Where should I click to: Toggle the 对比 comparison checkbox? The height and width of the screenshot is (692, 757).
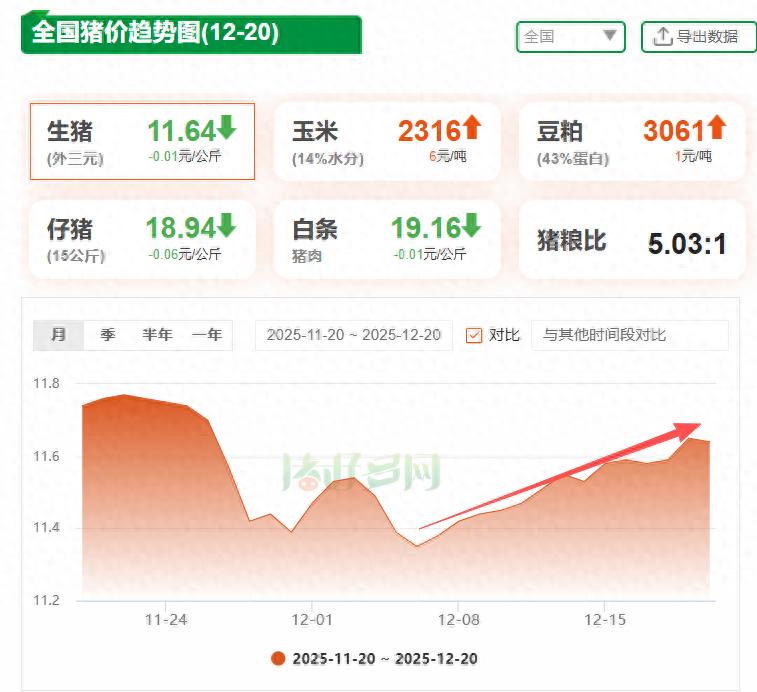[474, 335]
